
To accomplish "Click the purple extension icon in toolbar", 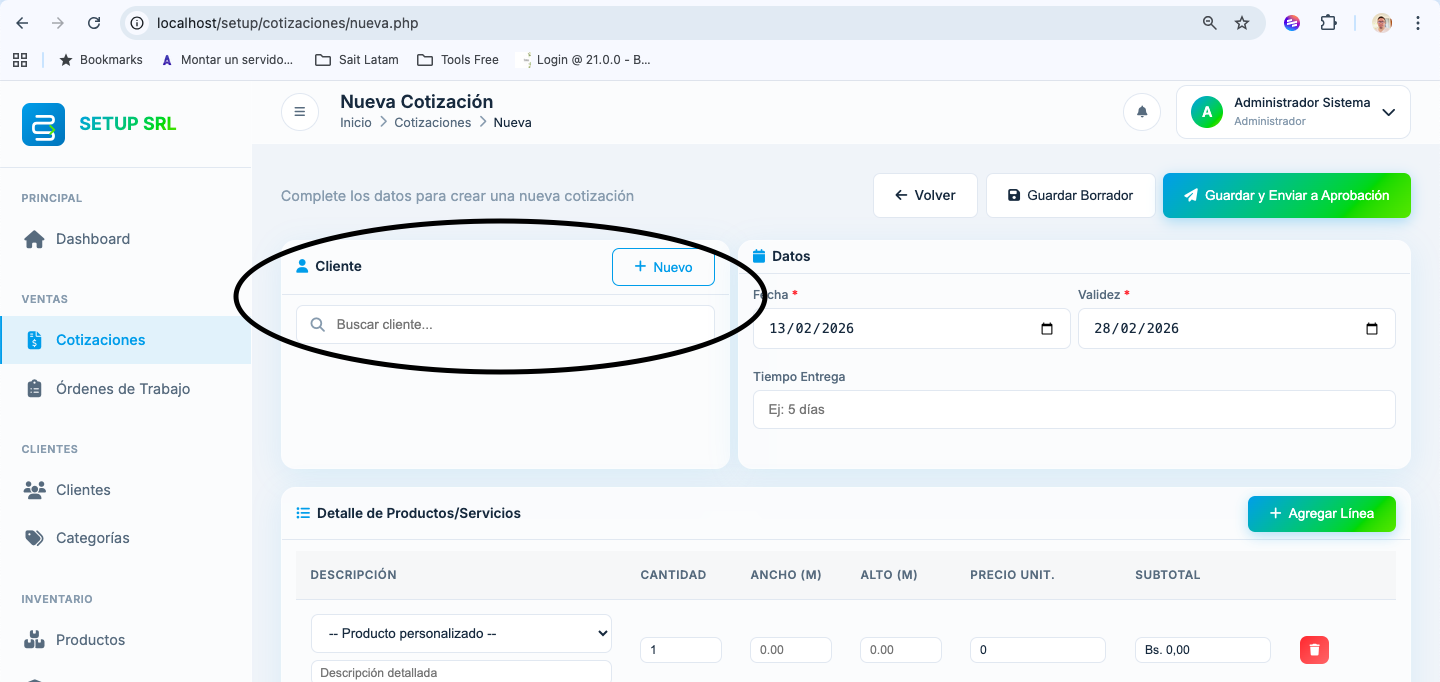I will [x=1292, y=23].
